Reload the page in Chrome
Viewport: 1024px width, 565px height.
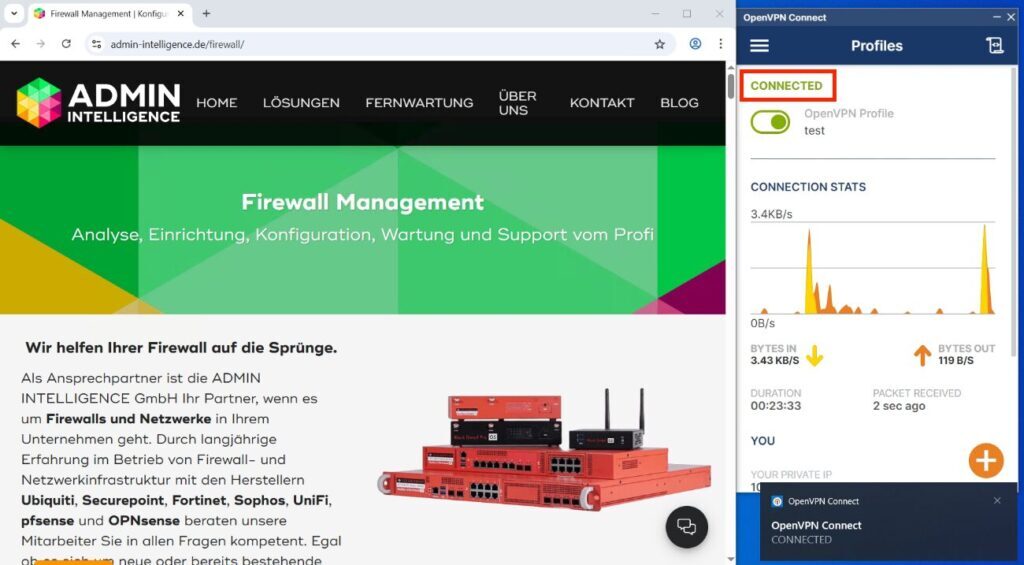[66, 44]
